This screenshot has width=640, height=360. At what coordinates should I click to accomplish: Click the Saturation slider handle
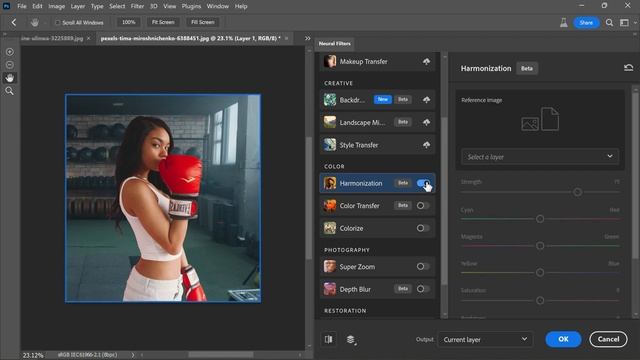(x=540, y=300)
